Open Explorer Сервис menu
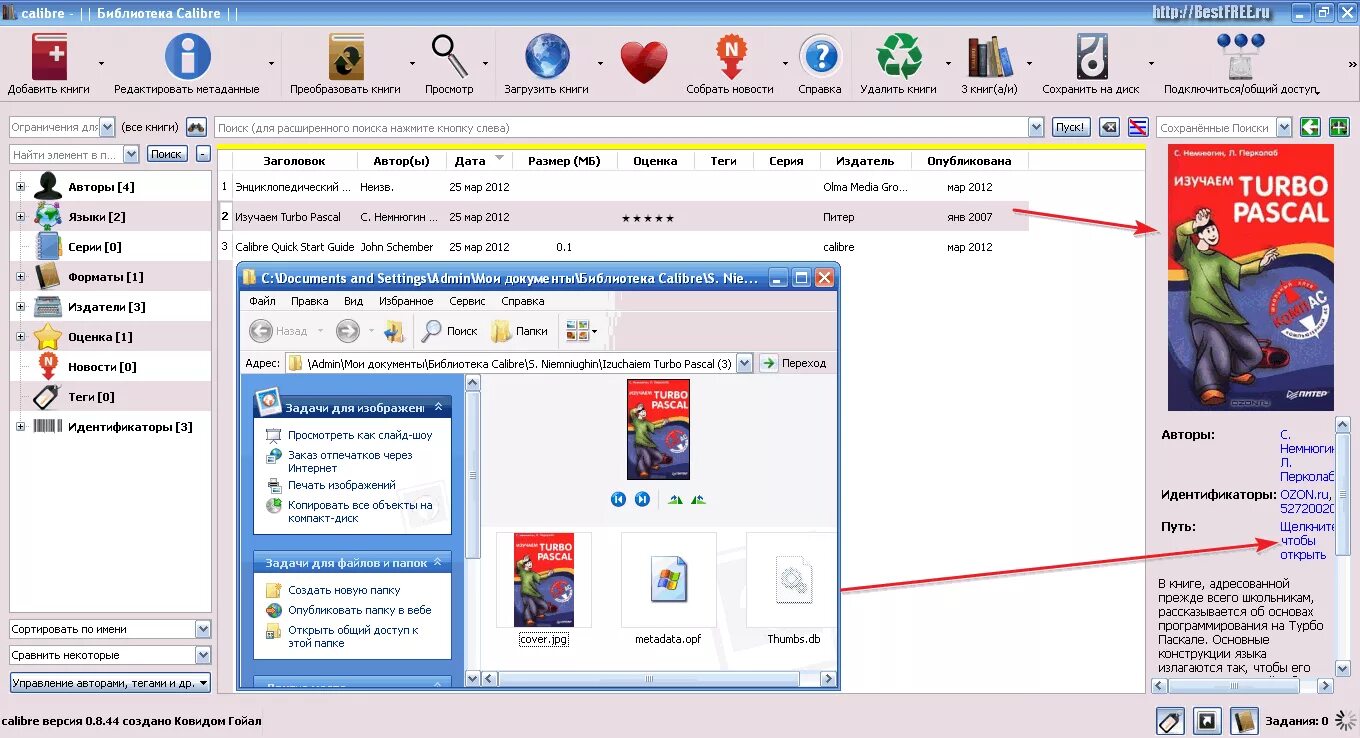This screenshot has height=738, width=1360. [x=467, y=301]
